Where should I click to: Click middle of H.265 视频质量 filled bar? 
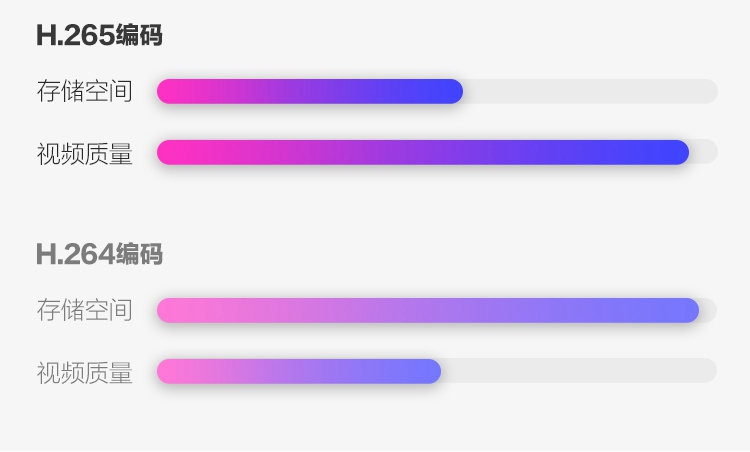pyautogui.click(x=423, y=152)
